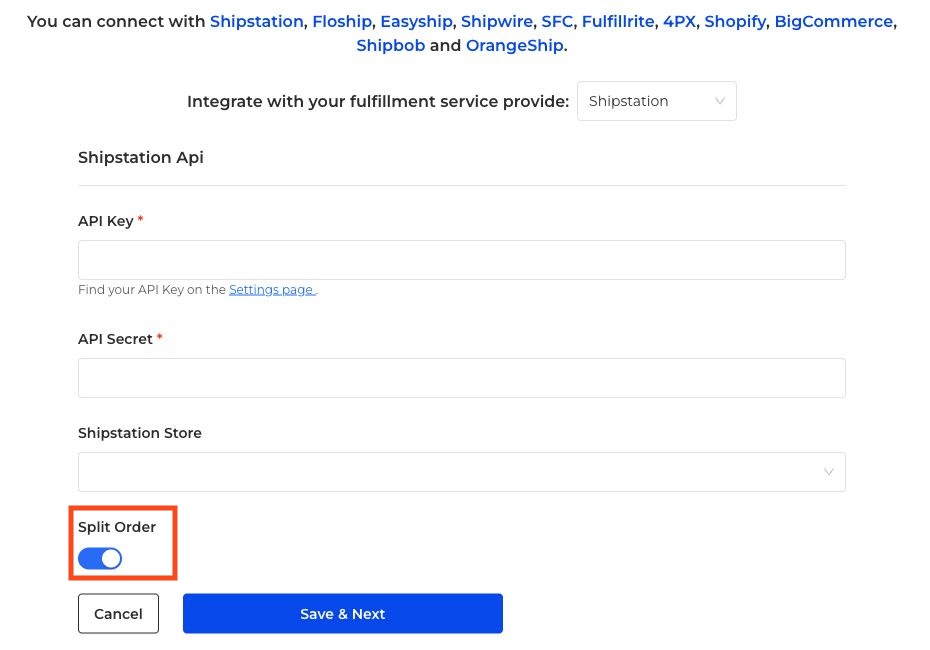
Task: Click the Split Order label
Action: pyautogui.click(x=117, y=527)
